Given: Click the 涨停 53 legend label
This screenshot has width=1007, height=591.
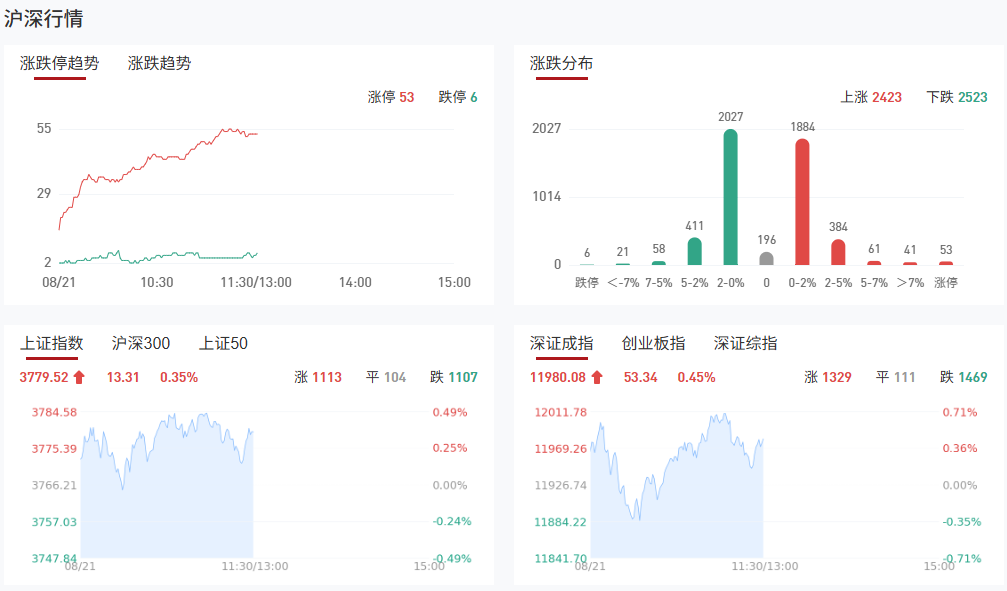Looking at the screenshot, I should (x=391, y=97).
